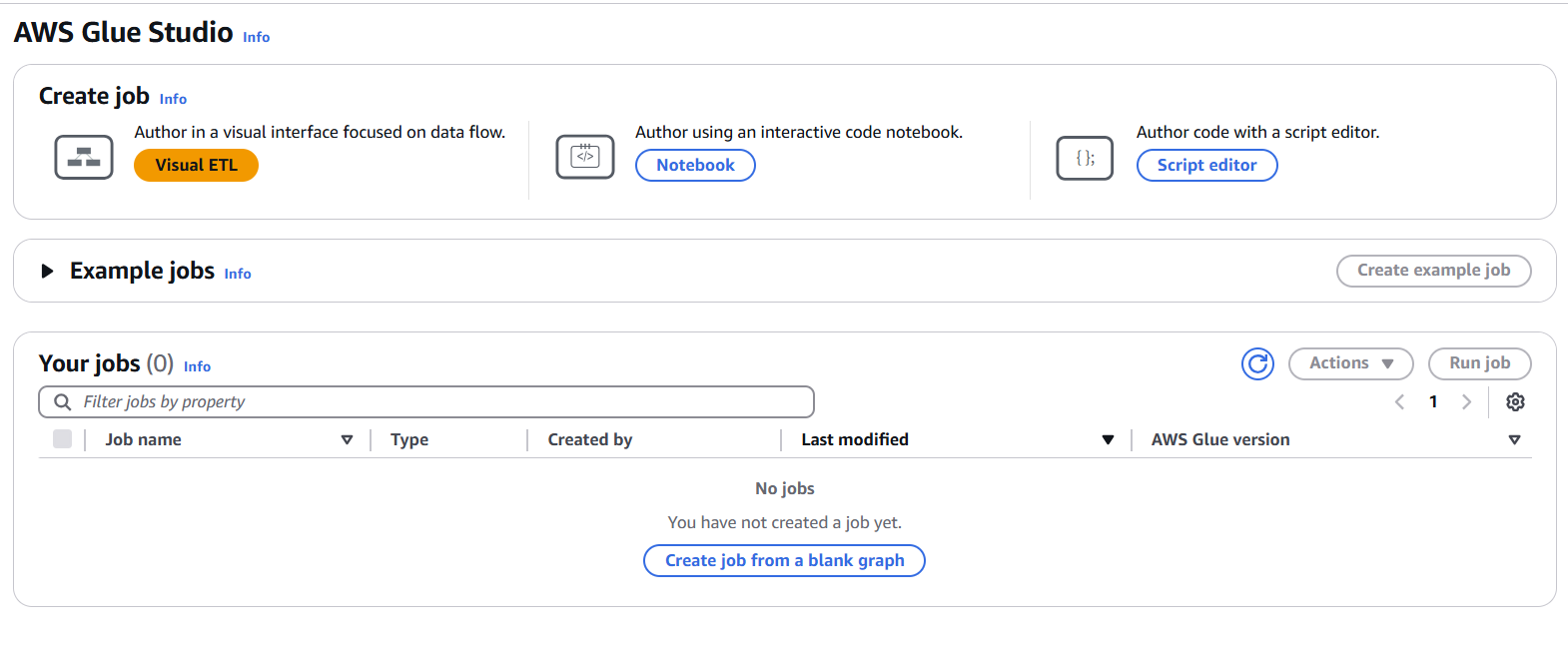Expand the Example jobs section
The height and width of the screenshot is (650, 1568).
click(47, 271)
